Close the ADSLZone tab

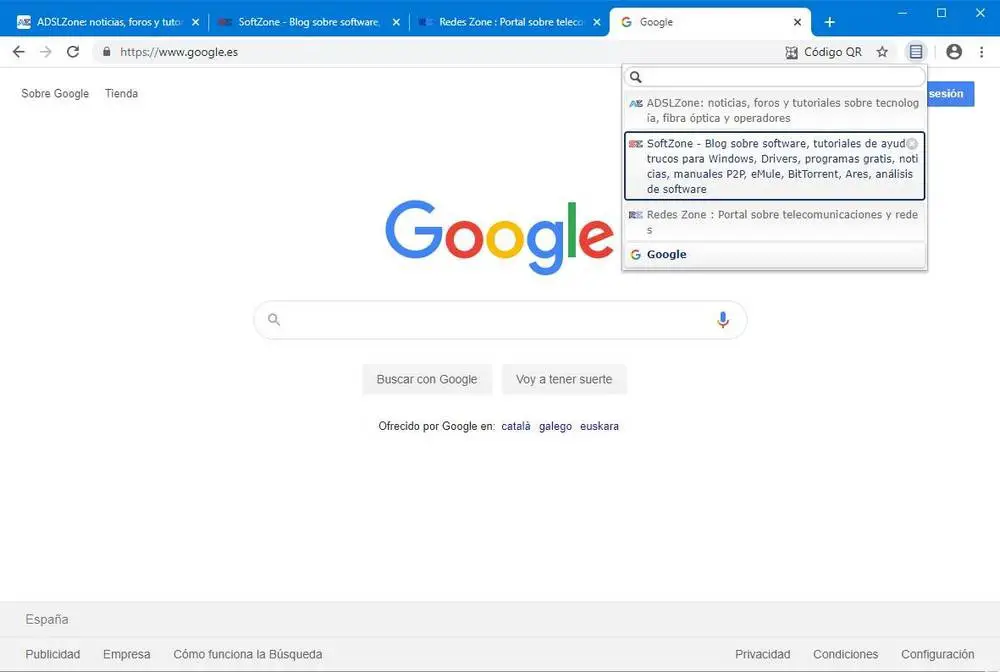[x=195, y=22]
